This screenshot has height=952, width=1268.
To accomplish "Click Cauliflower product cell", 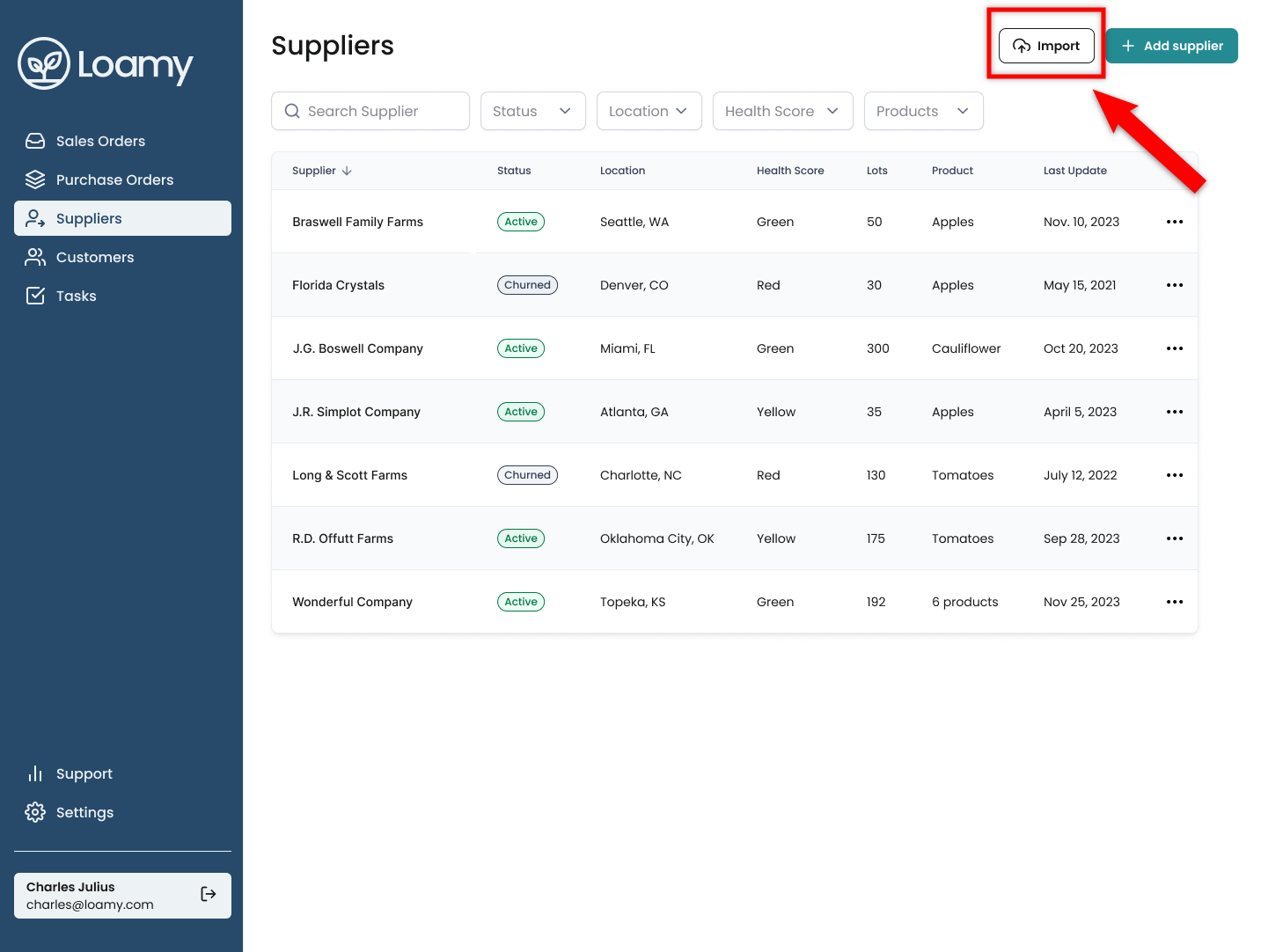I will tap(966, 348).
